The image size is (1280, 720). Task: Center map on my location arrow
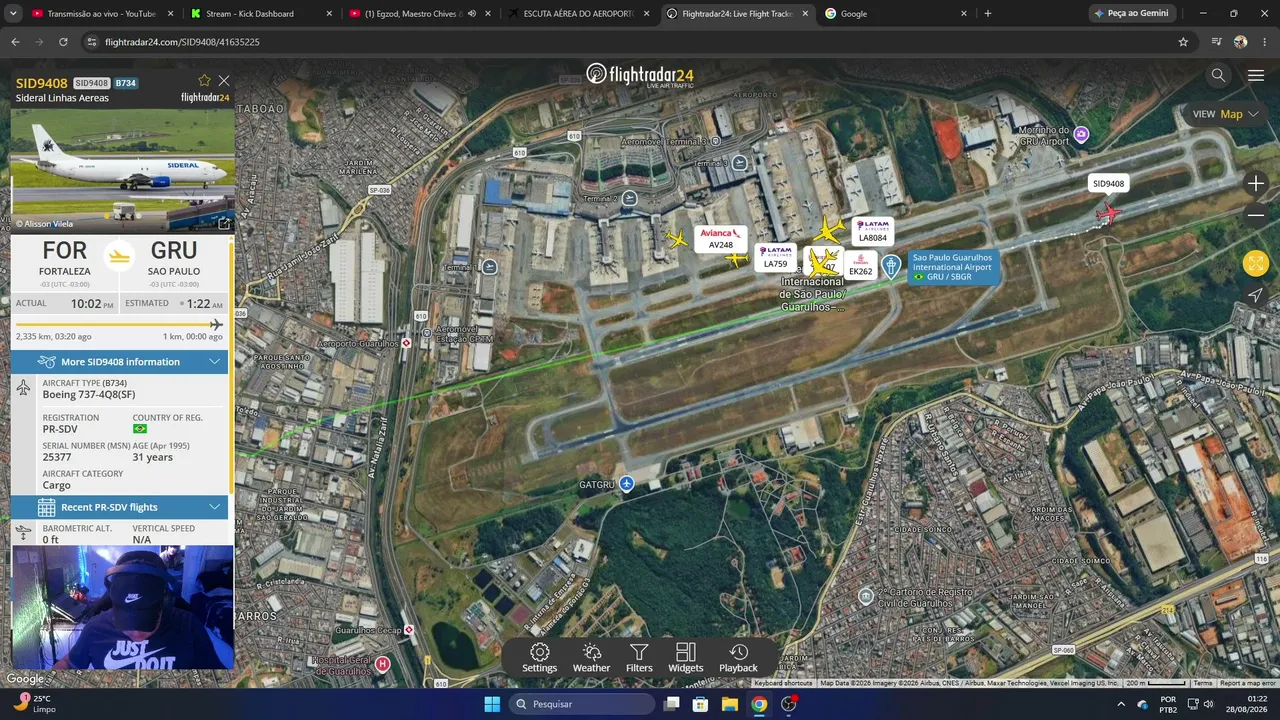(x=1256, y=295)
